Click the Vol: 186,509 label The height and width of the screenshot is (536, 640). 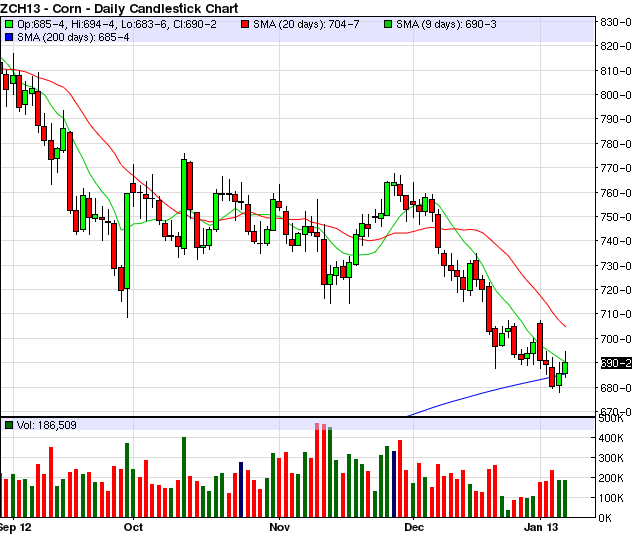[47, 425]
